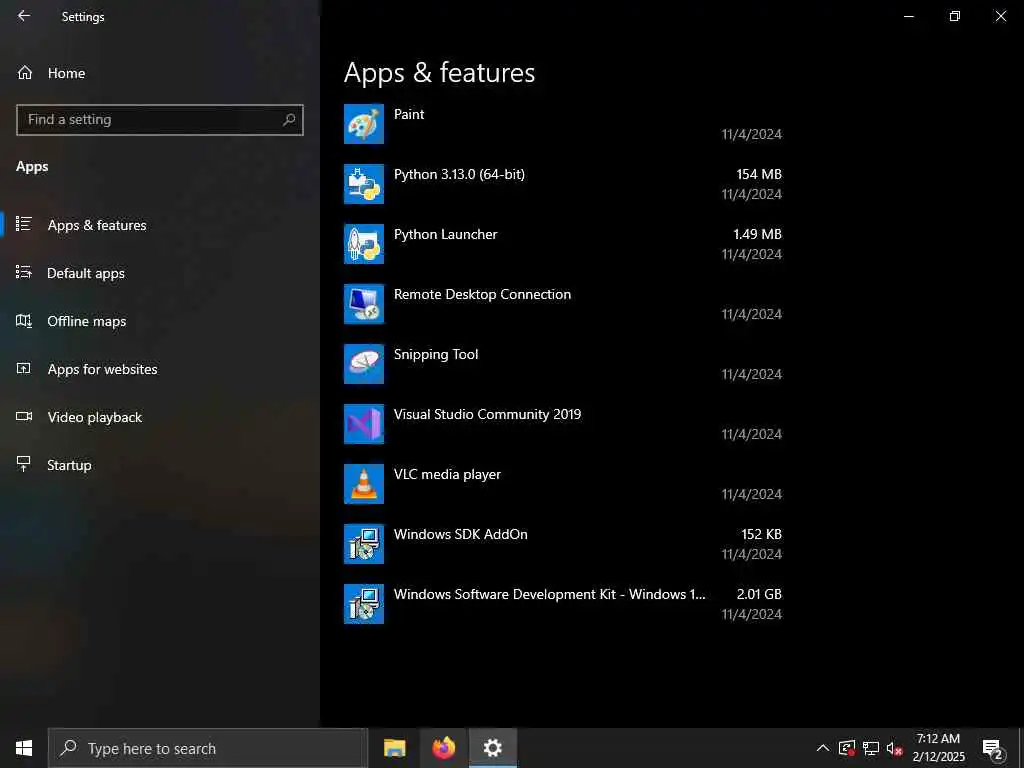
Task: Click the Video playback camera icon
Action: 24,417
